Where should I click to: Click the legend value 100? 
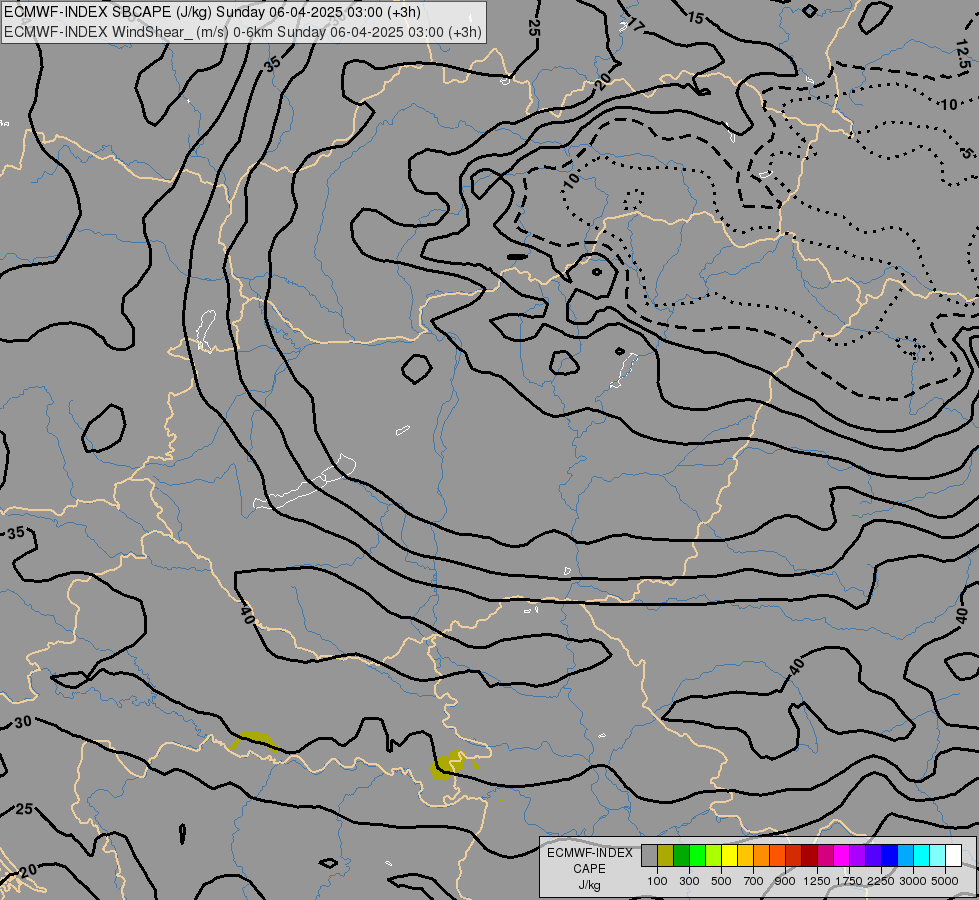coord(657,881)
